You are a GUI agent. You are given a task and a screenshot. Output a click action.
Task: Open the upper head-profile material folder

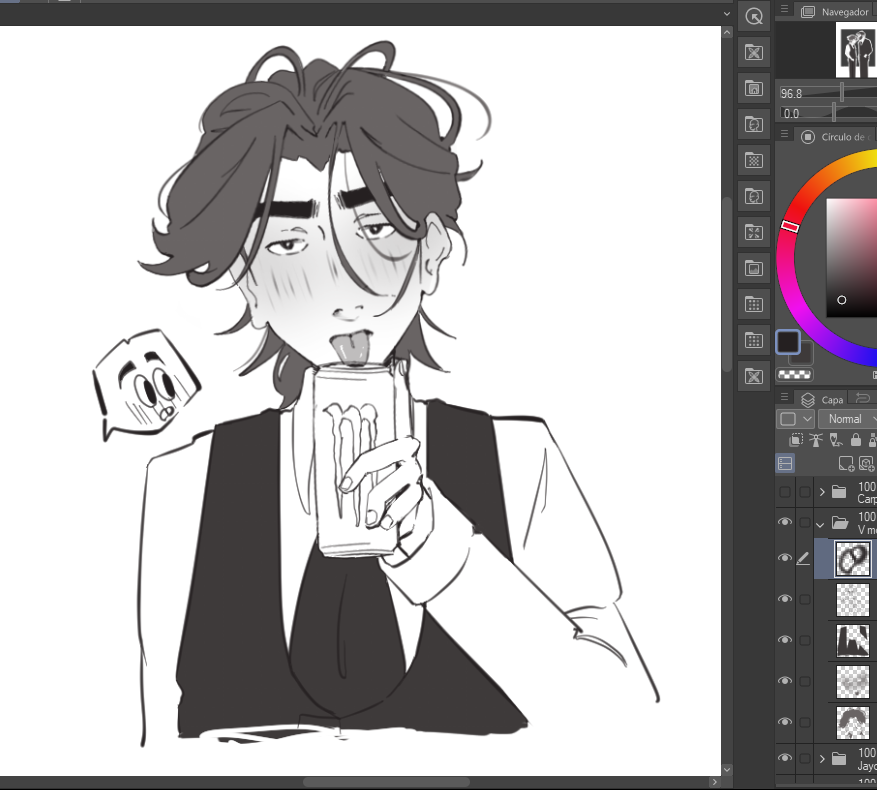[754, 124]
